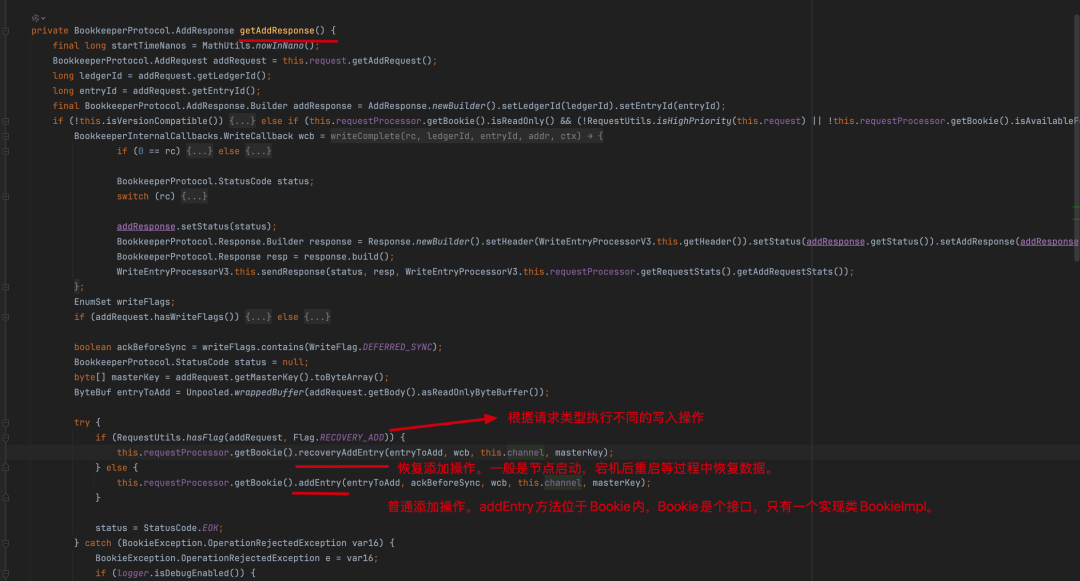Collapse the RECOVERY_ADD if block gutter marker
Image resolution: width=1080 pixels, height=581 pixels.
(x=6, y=438)
